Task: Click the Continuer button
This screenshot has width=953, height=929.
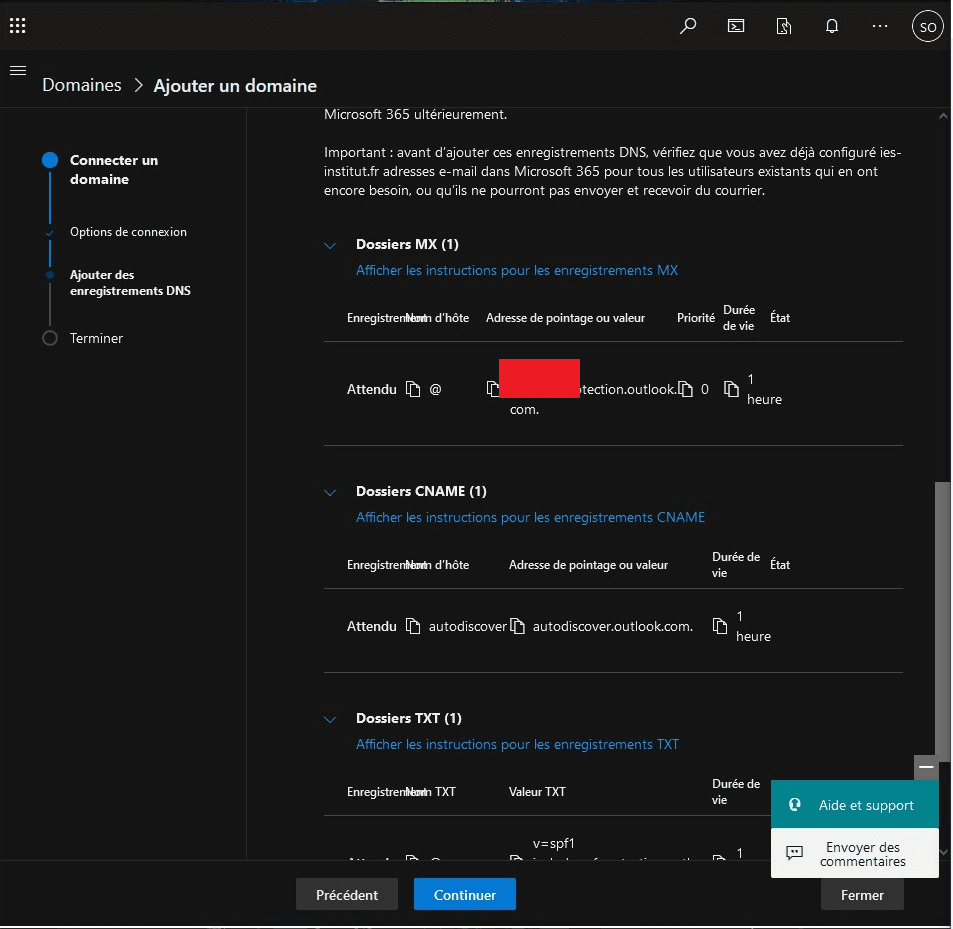Action: [x=464, y=895]
